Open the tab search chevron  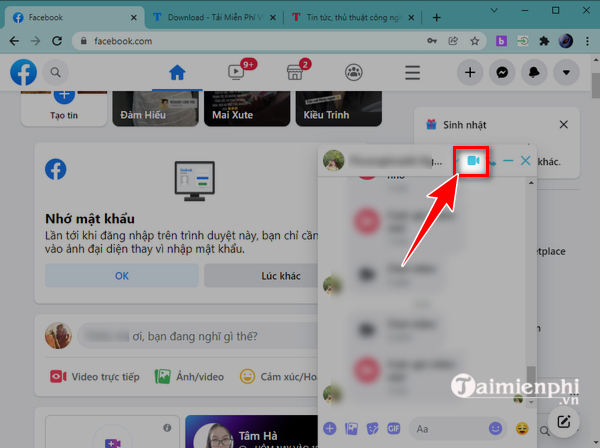point(494,10)
